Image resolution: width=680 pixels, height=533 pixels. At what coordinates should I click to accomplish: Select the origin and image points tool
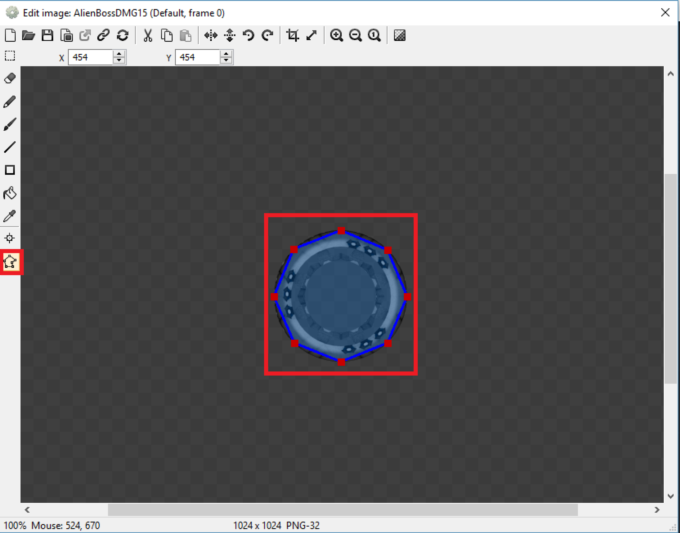10,238
